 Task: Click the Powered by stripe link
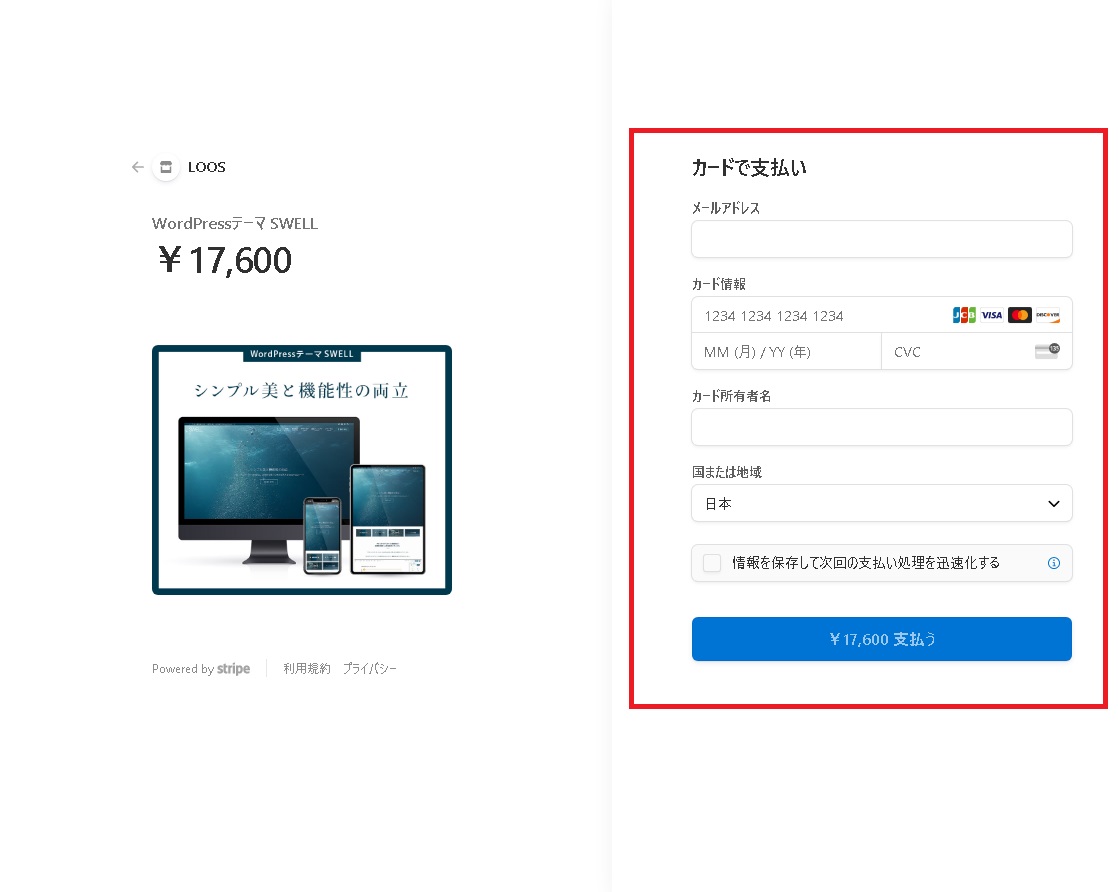click(x=201, y=669)
